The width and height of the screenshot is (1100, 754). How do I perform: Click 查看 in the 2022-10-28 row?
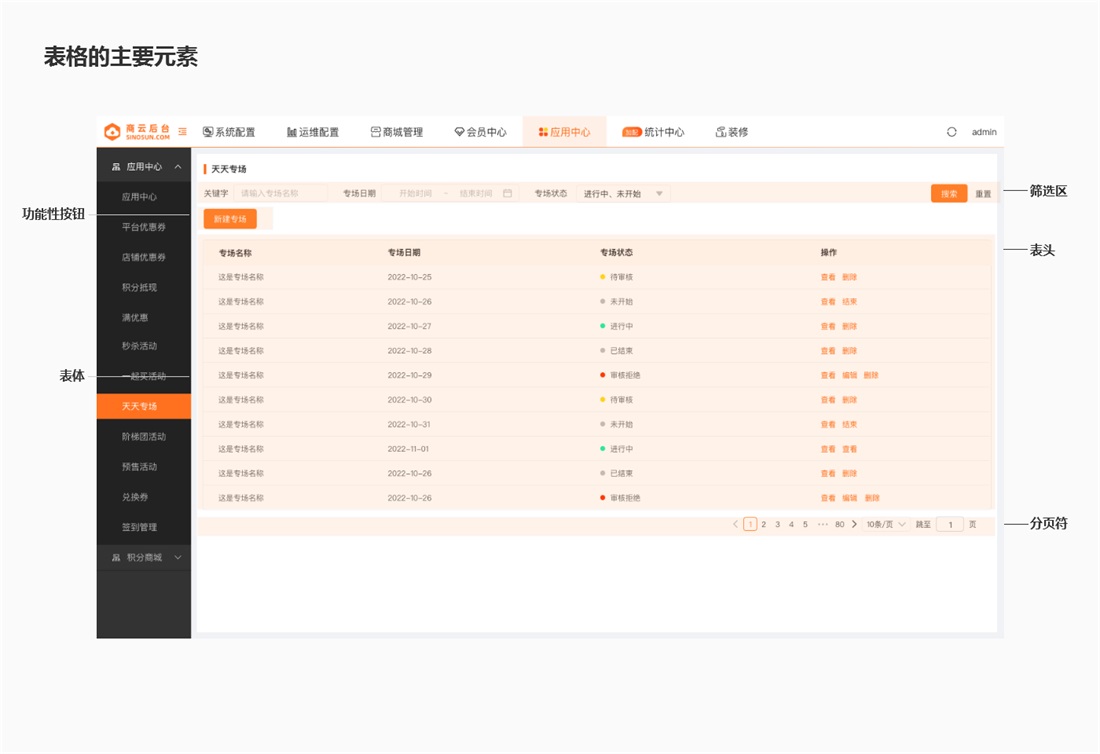(x=828, y=351)
